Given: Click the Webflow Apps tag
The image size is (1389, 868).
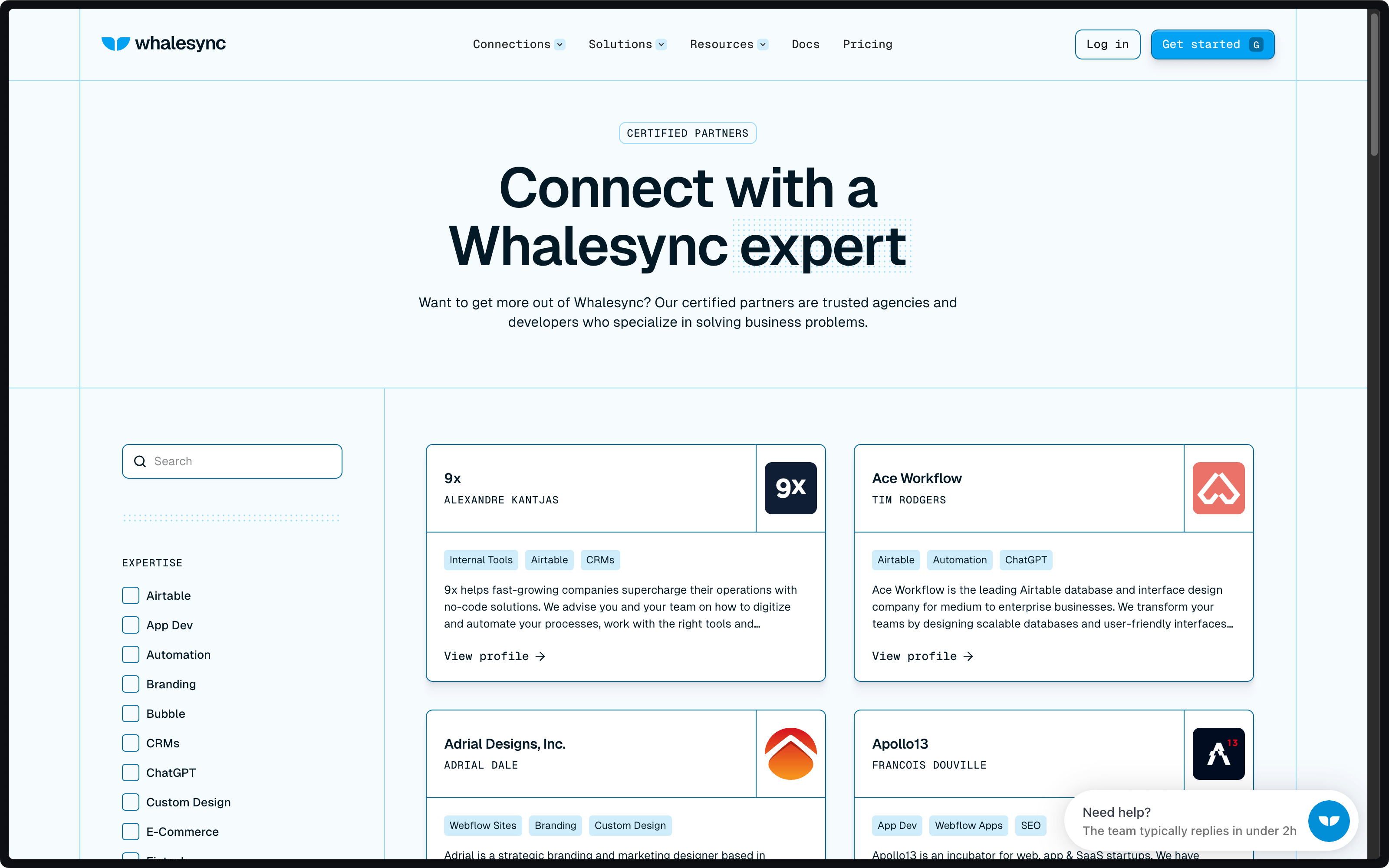Looking at the screenshot, I should [x=968, y=825].
